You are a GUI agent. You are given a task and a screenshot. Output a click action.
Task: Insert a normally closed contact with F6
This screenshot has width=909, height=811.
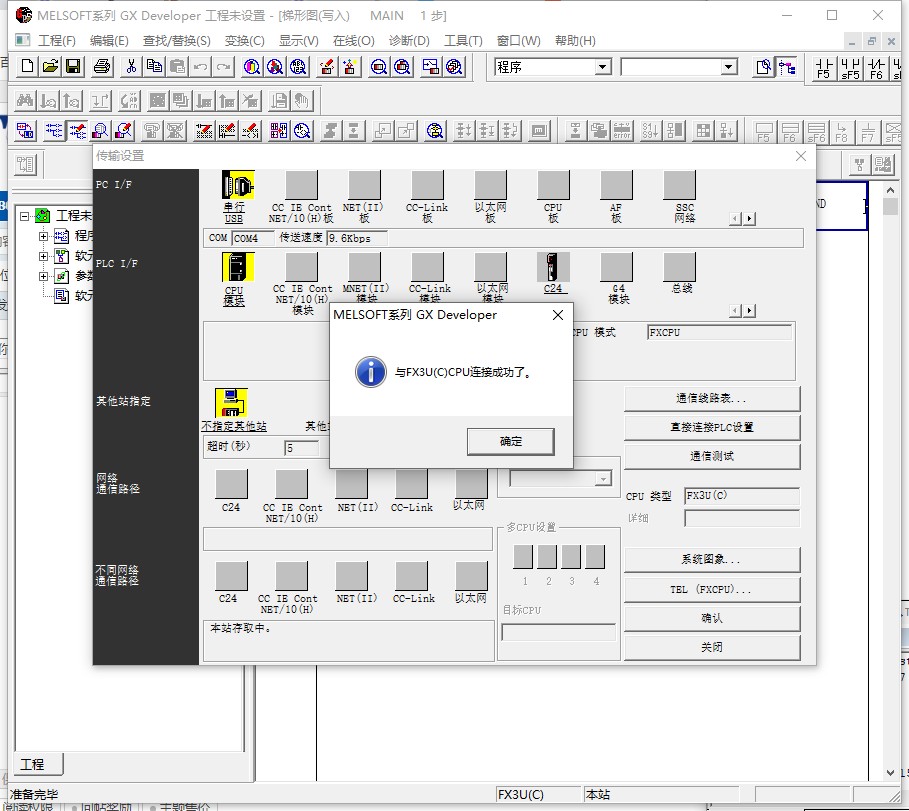point(877,68)
